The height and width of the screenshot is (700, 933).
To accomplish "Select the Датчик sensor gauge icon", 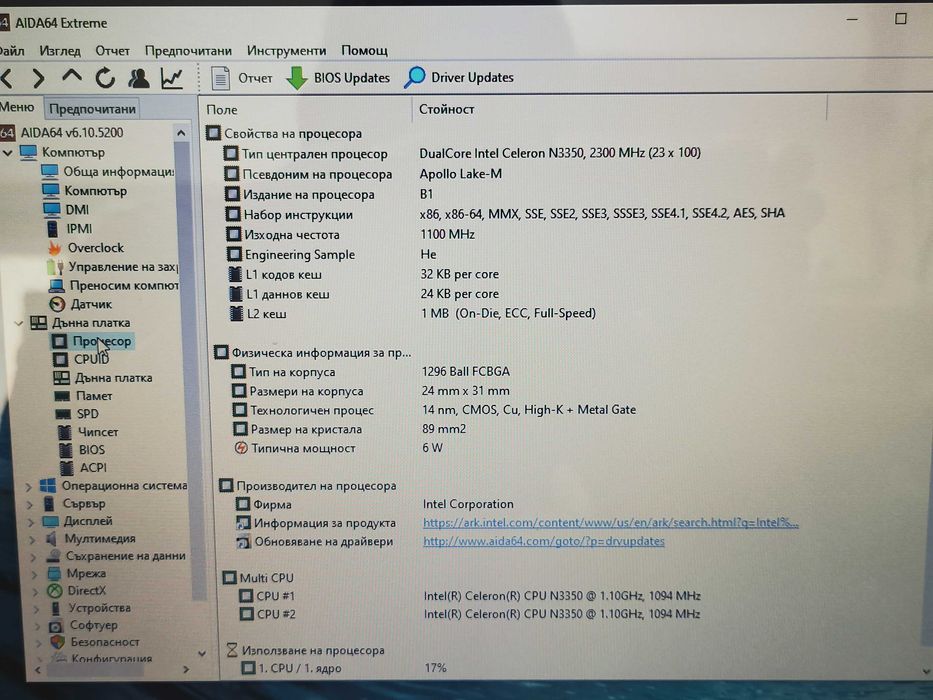I will (x=57, y=304).
